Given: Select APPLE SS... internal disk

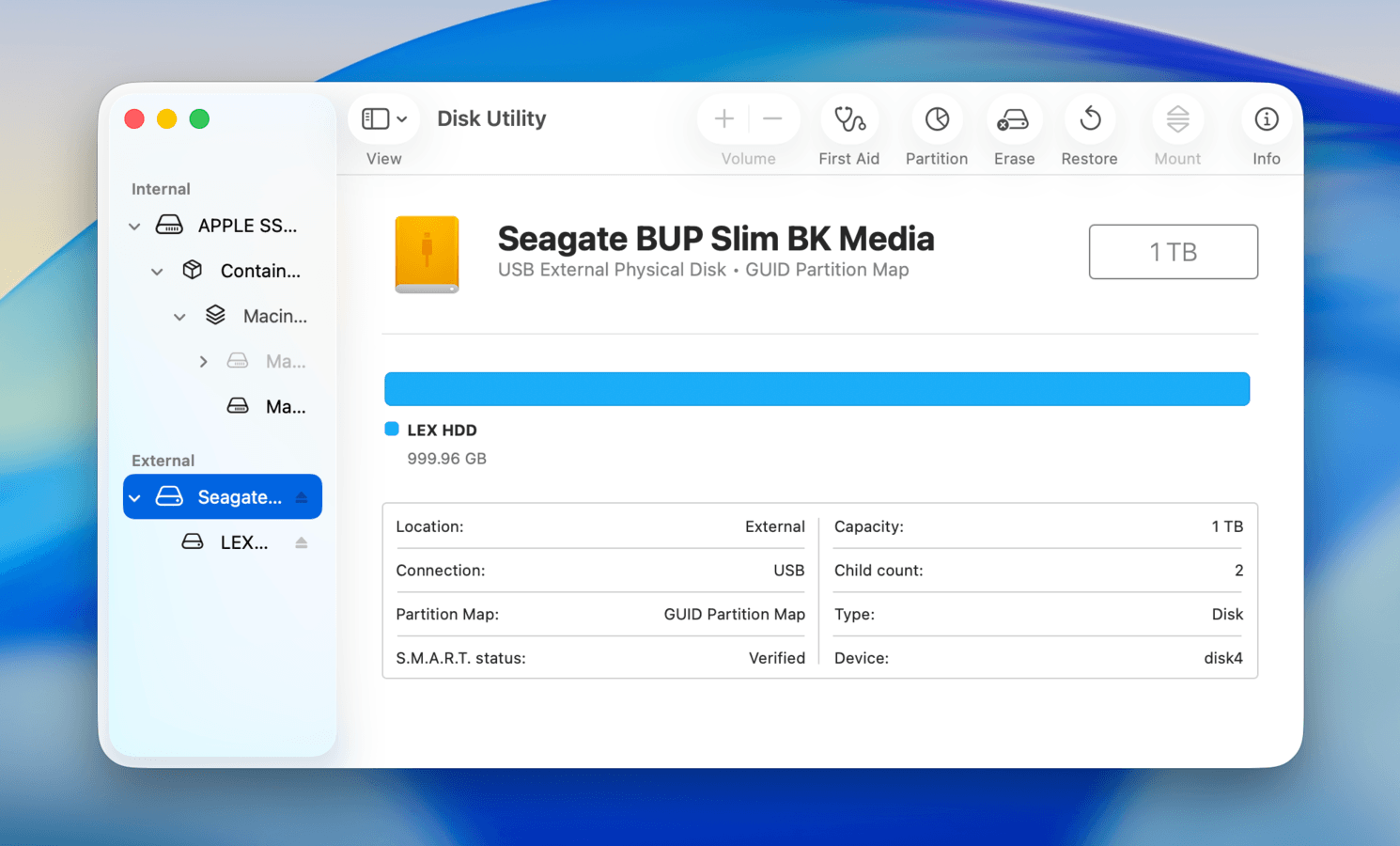Looking at the screenshot, I should [x=223, y=226].
